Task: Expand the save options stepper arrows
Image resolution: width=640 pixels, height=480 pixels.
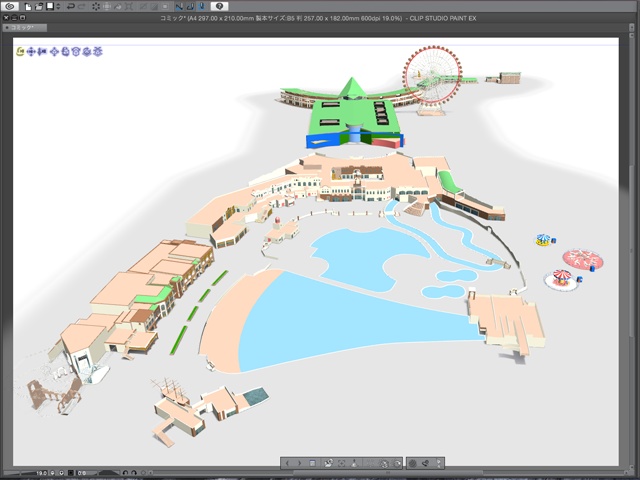Action: click(x=58, y=6)
